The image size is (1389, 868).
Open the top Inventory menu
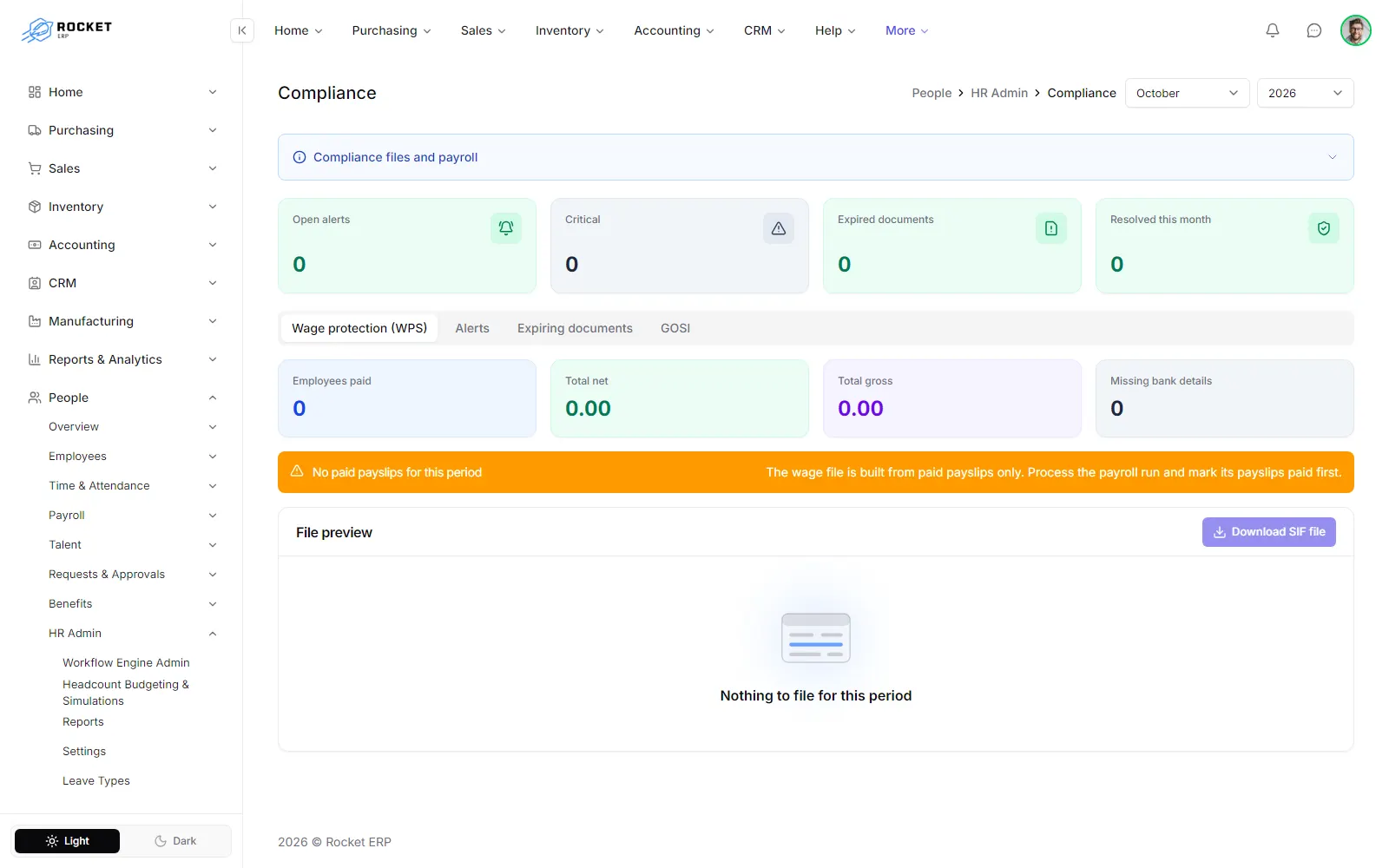click(x=569, y=30)
